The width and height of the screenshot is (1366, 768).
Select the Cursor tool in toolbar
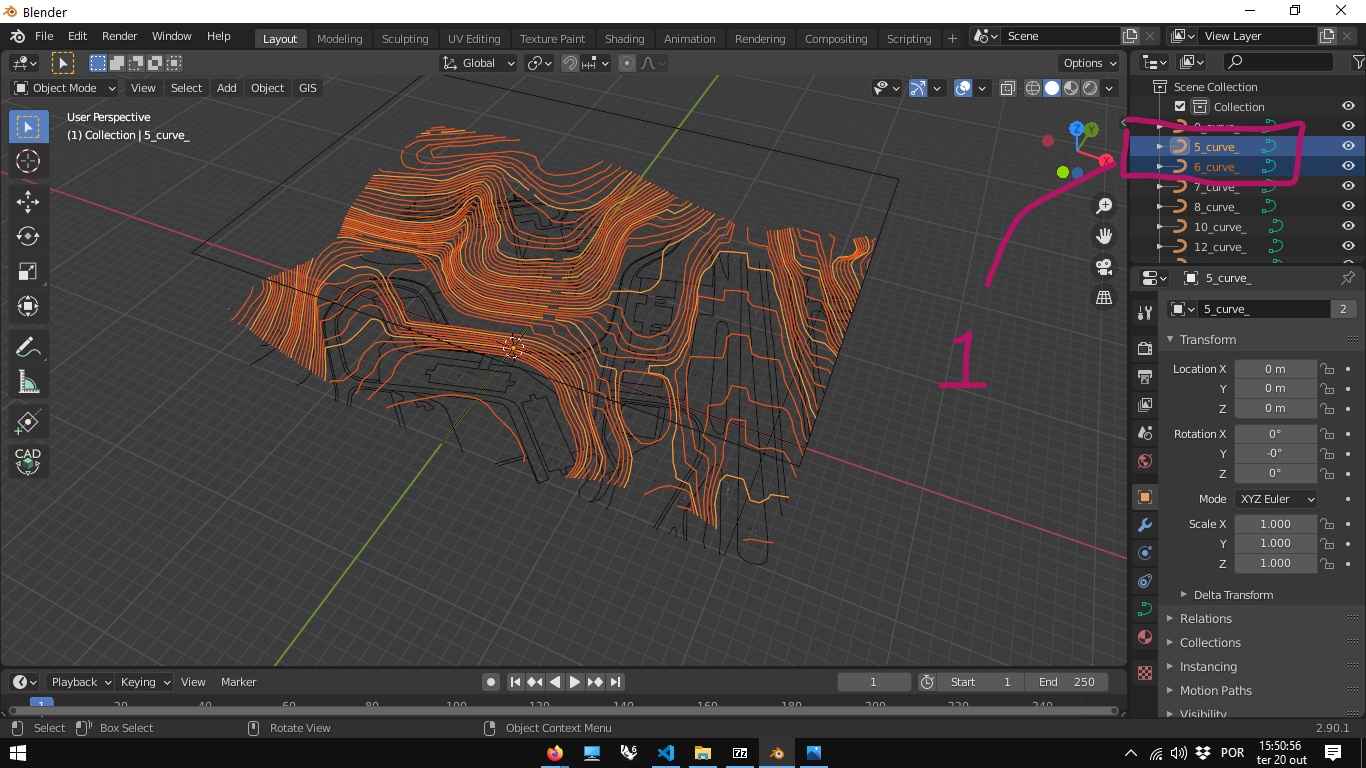[x=28, y=161]
